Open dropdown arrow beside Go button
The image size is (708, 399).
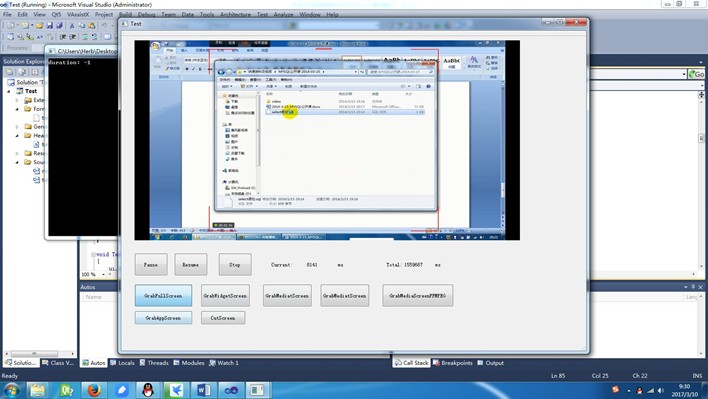(684, 74)
